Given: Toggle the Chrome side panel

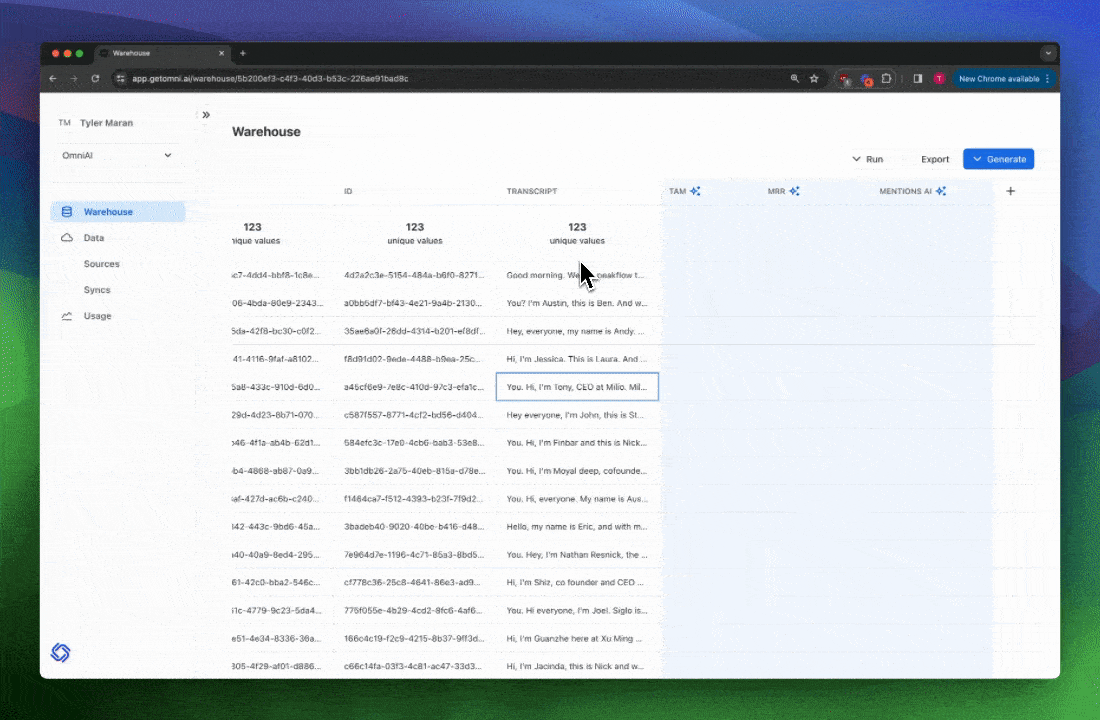Looking at the screenshot, I should pos(917,78).
